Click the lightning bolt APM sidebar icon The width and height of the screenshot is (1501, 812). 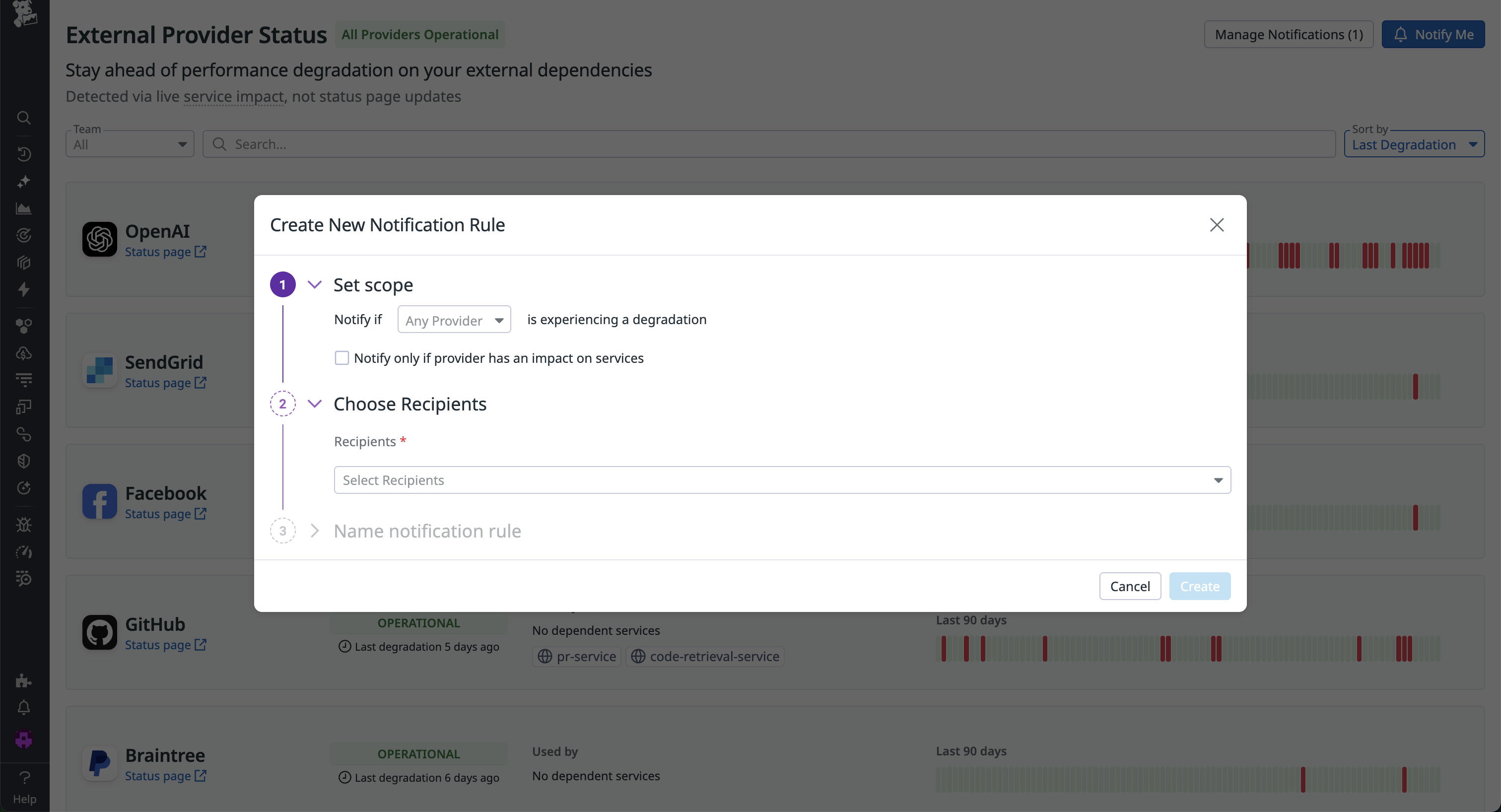[24, 289]
